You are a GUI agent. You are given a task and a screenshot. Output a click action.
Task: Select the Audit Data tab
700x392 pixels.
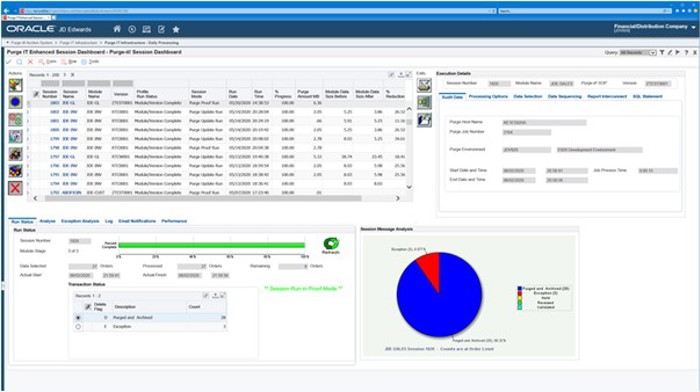[452, 97]
